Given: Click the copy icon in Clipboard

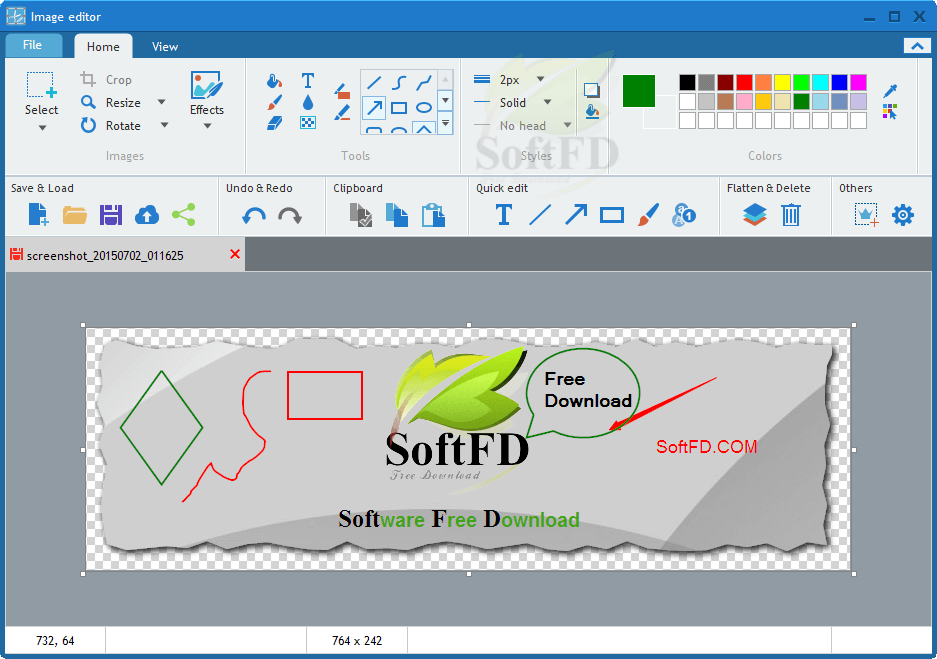Looking at the screenshot, I should point(397,215).
